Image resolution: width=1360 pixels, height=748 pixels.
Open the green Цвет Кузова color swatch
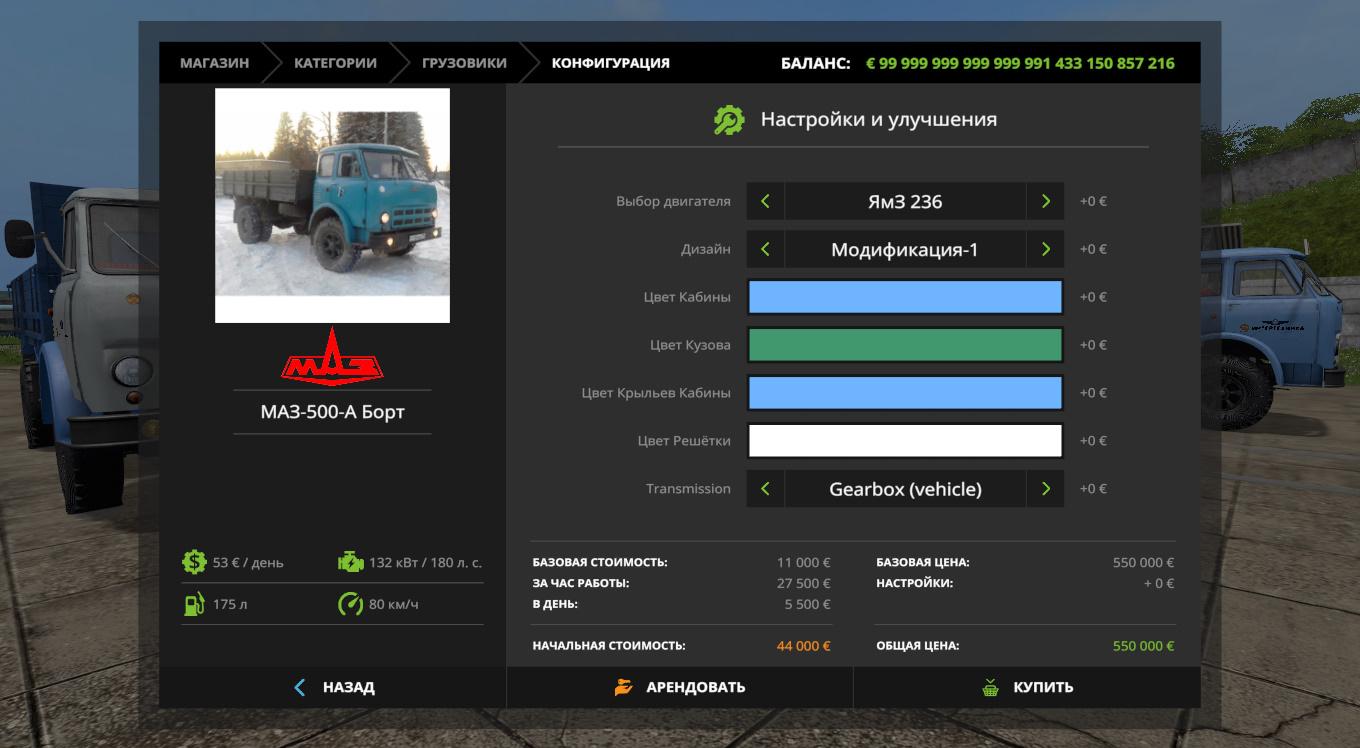905,345
